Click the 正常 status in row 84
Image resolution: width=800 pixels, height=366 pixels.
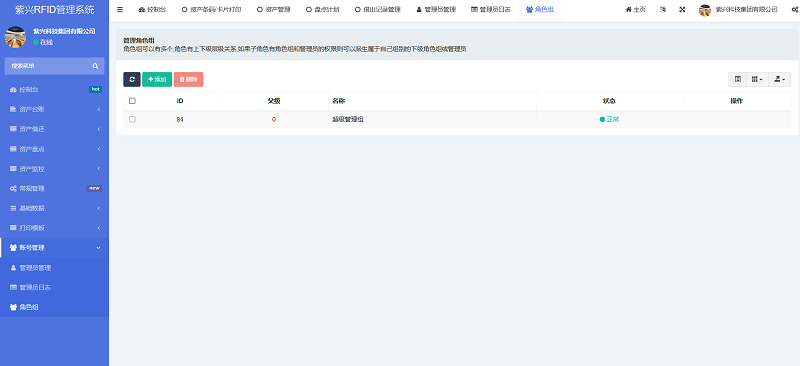pyautogui.click(x=609, y=119)
